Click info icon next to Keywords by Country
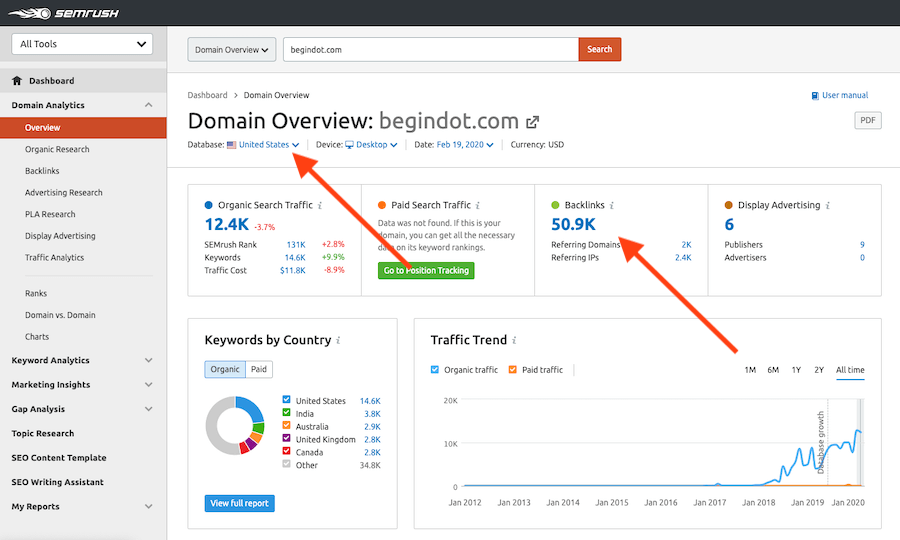 [x=339, y=340]
